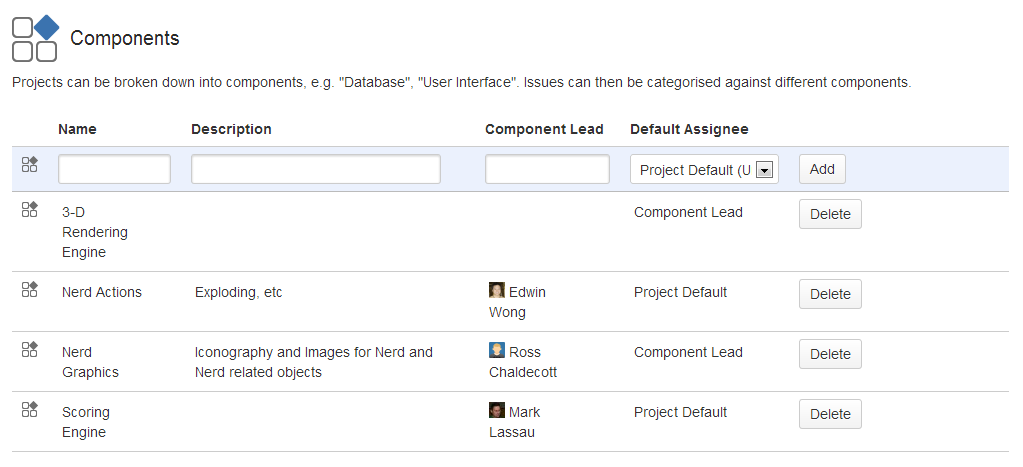Click the Nerd Actions component name
Screen dimensions: 1023x467
[102, 292]
